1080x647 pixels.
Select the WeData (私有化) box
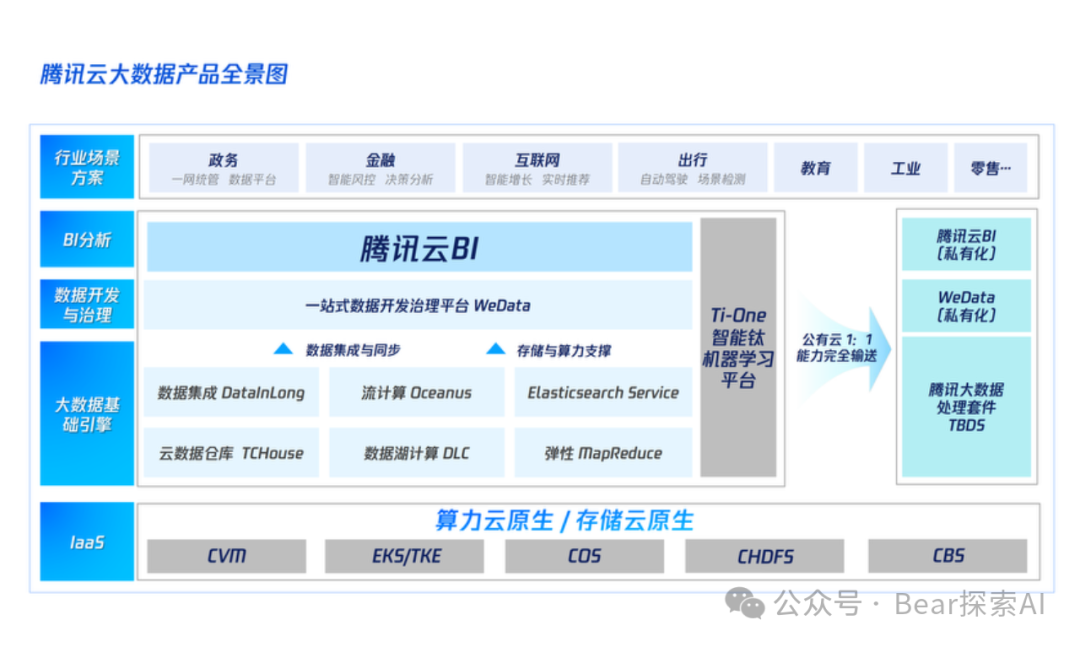966,306
